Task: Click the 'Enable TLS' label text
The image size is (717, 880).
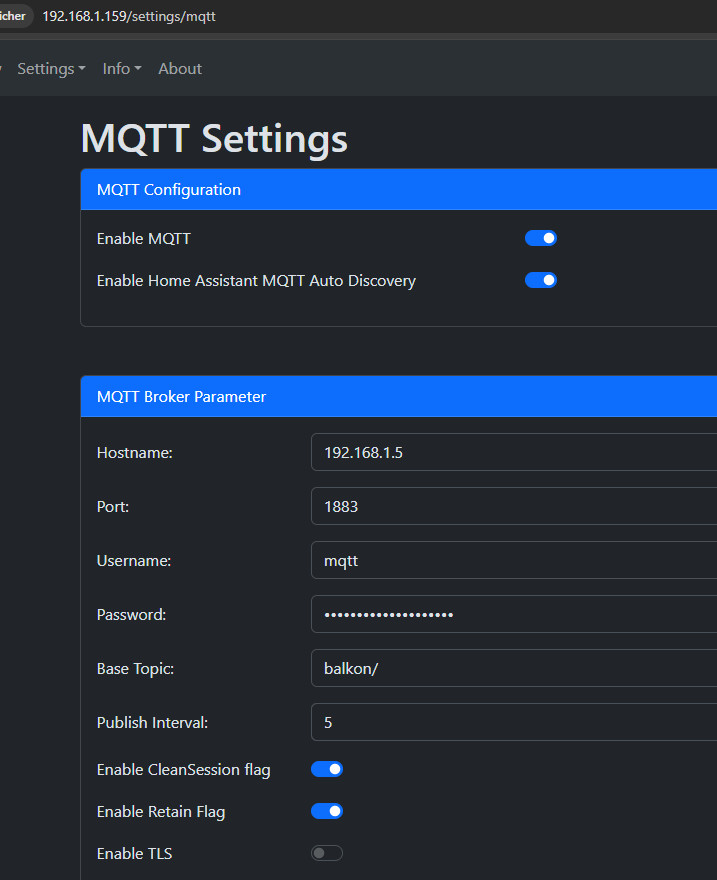Action: (134, 853)
